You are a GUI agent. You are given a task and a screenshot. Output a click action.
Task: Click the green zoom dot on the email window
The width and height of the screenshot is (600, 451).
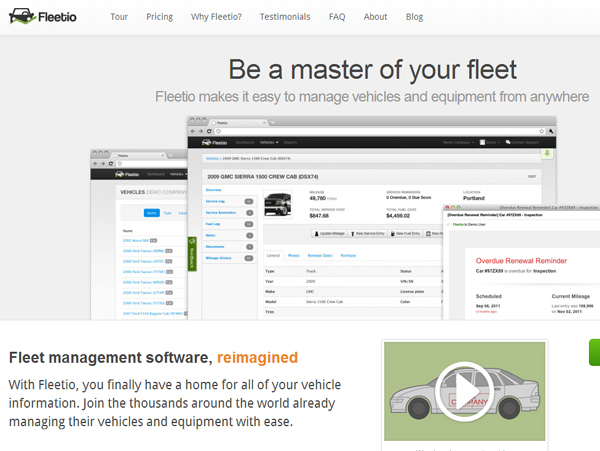459,208
